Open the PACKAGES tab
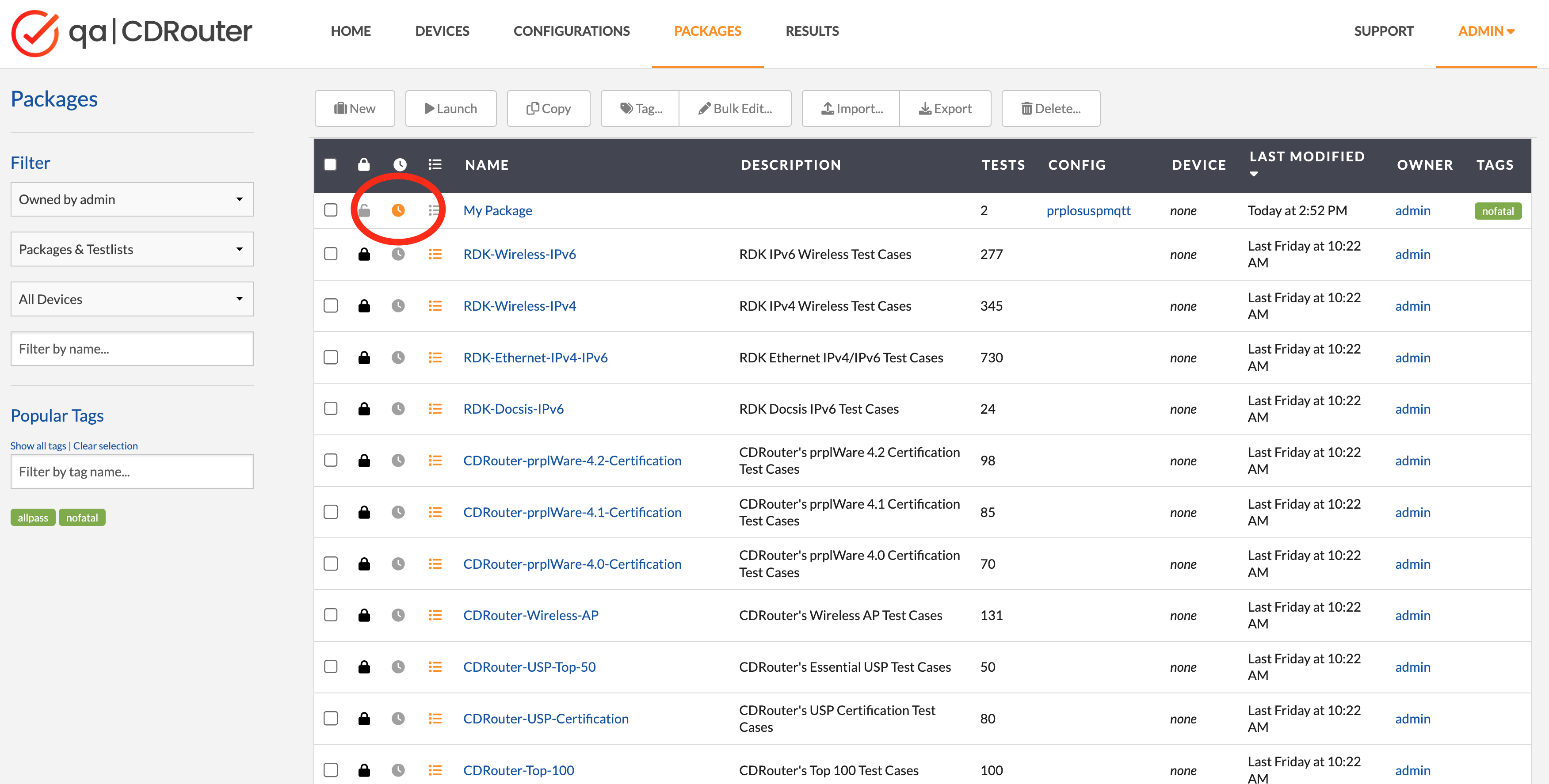The image size is (1549, 784). [x=707, y=31]
